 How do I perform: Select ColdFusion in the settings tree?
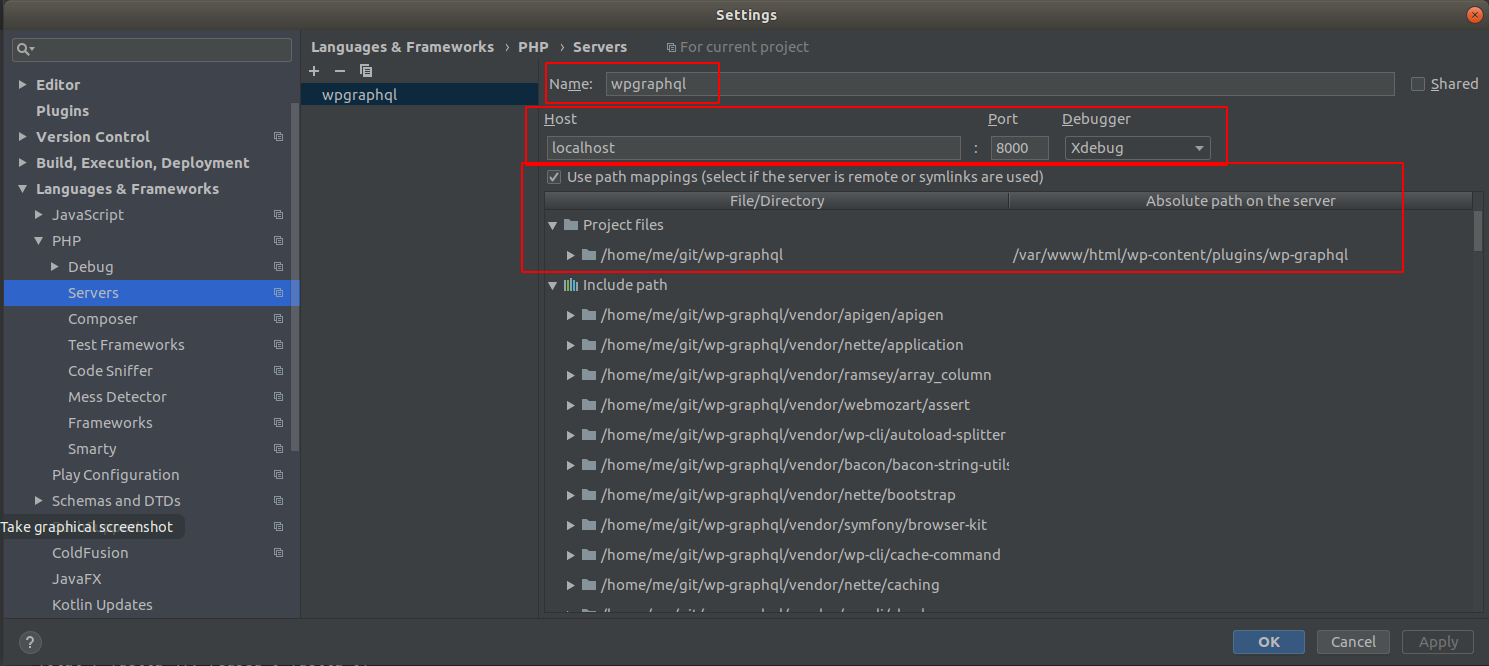pos(90,553)
